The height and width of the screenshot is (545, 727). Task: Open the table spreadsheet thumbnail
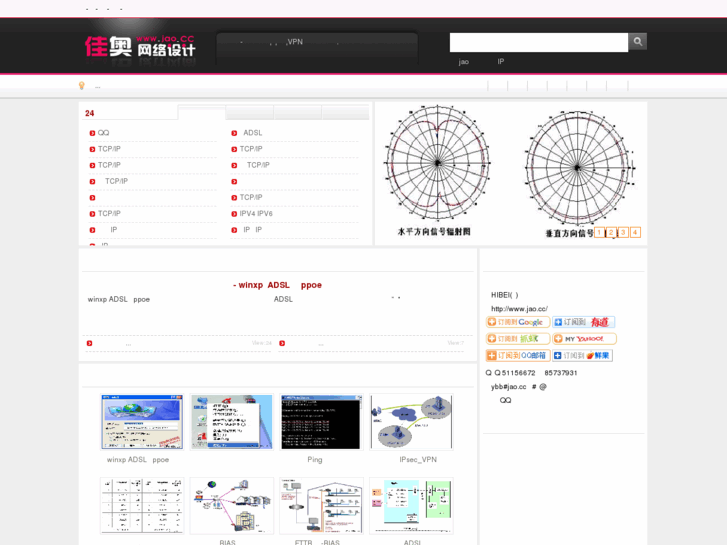pyautogui.click(x=142, y=506)
